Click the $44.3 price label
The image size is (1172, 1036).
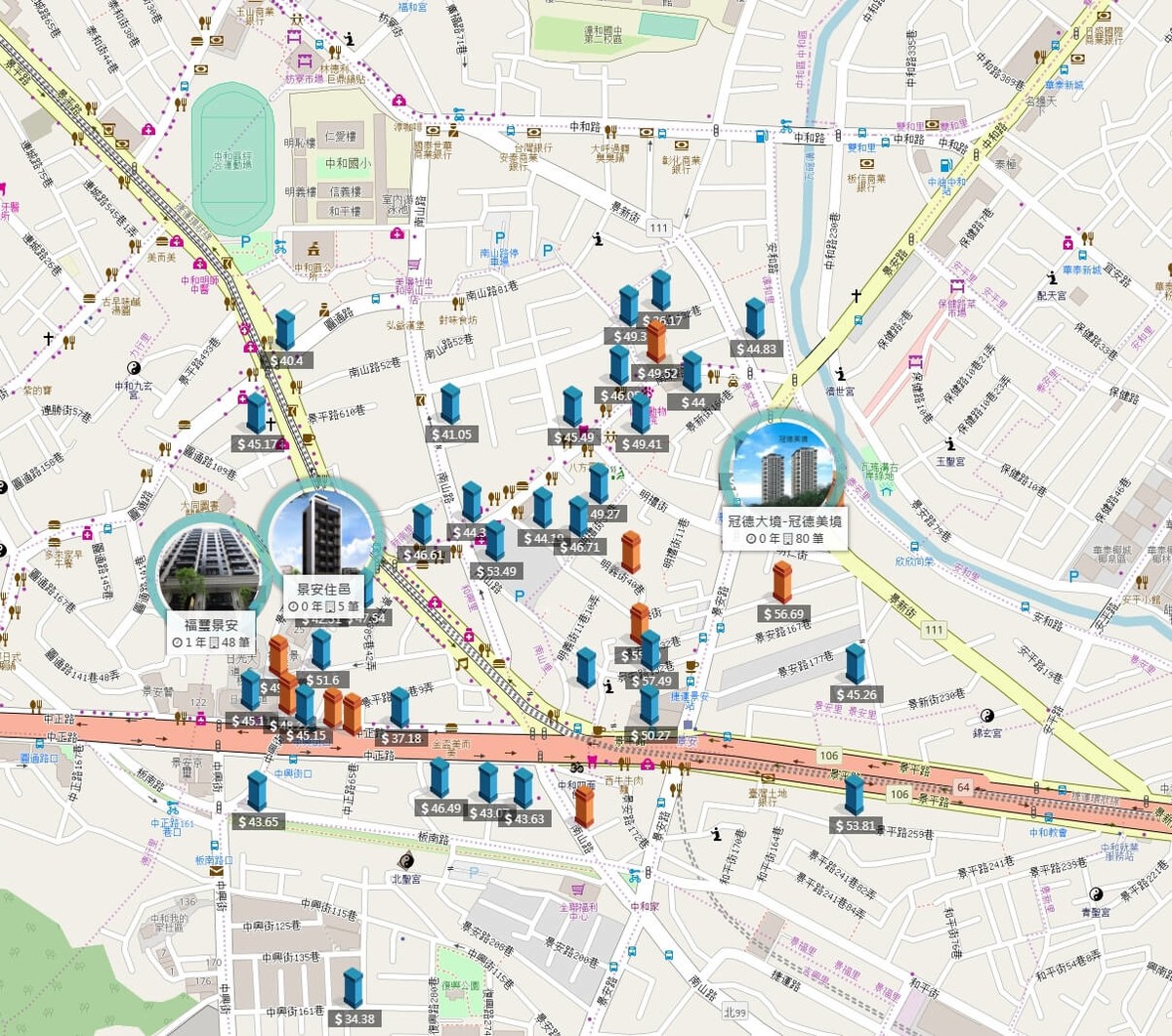pos(468,532)
